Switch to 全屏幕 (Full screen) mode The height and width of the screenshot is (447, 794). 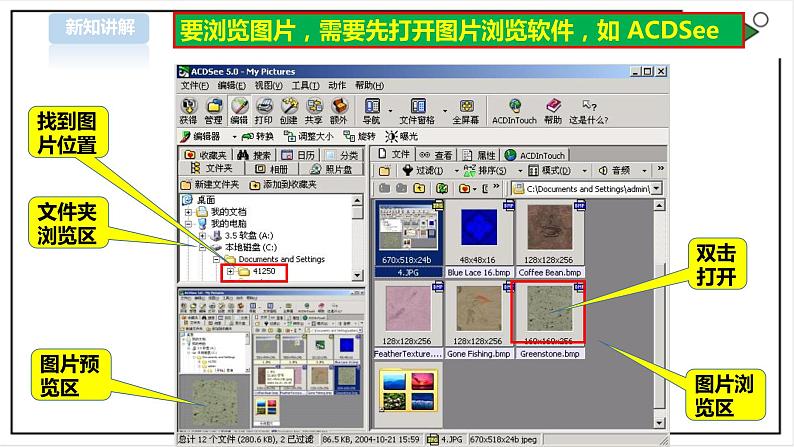[x=466, y=110]
